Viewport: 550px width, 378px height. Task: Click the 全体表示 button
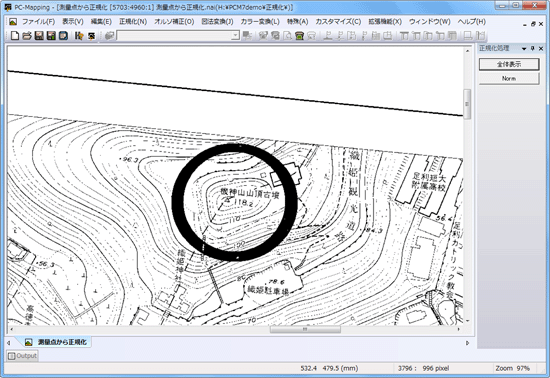pyautogui.click(x=509, y=64)
